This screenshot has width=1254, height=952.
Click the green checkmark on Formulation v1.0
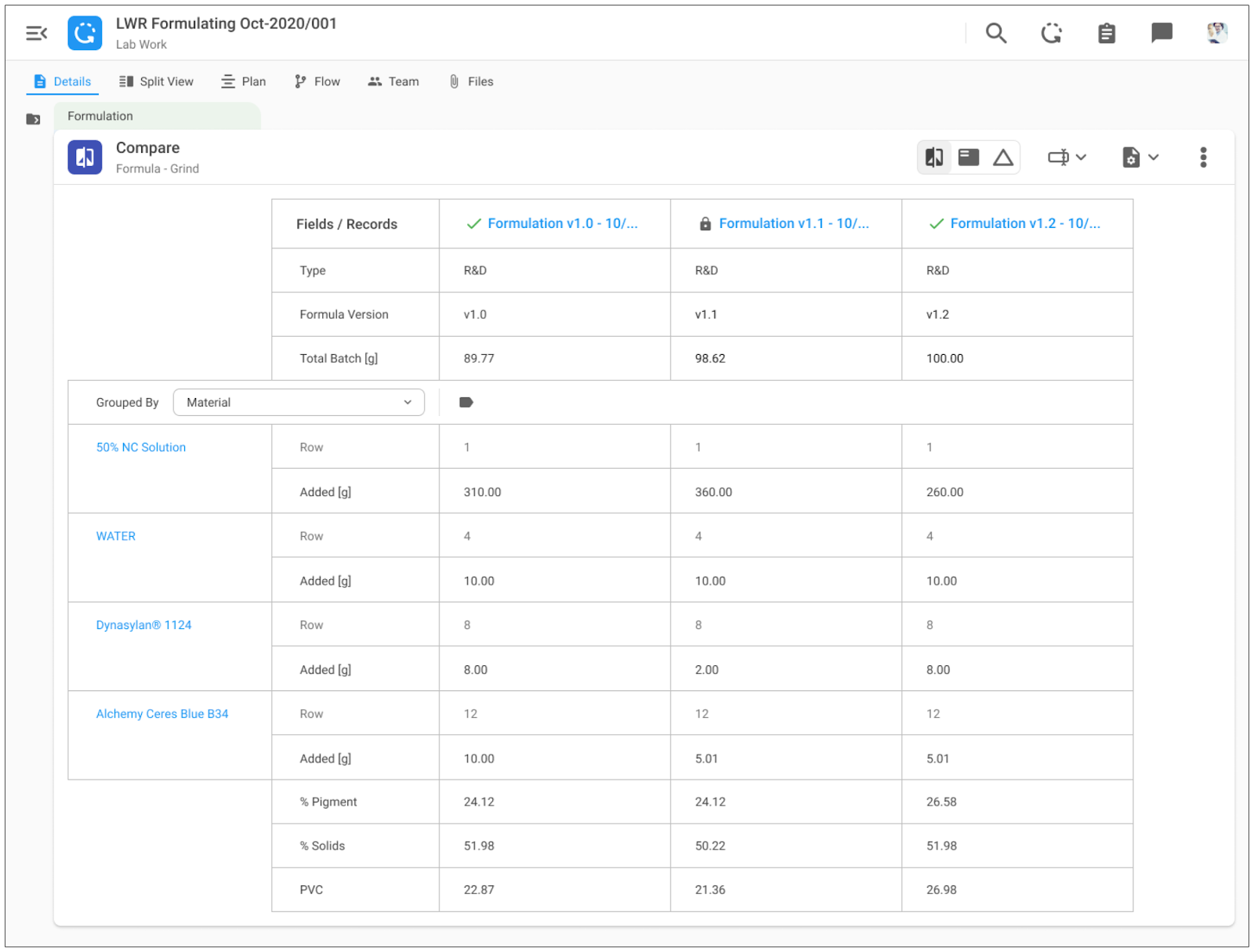tap(473, 224)
